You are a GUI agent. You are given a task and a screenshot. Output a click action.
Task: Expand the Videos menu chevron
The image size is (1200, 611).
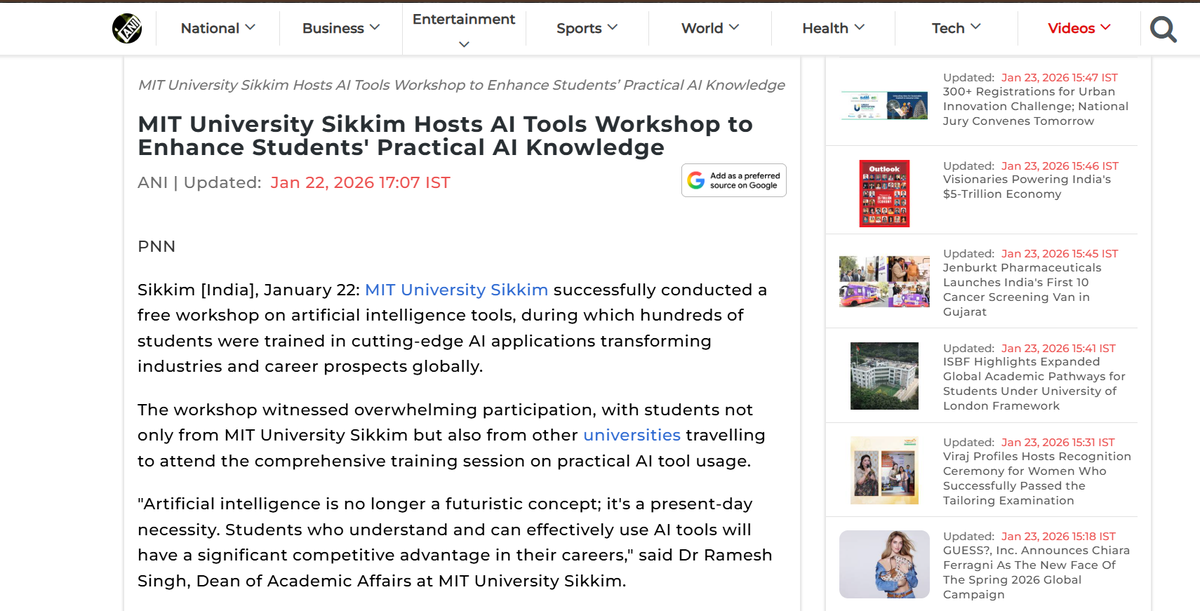point(1105,27)
